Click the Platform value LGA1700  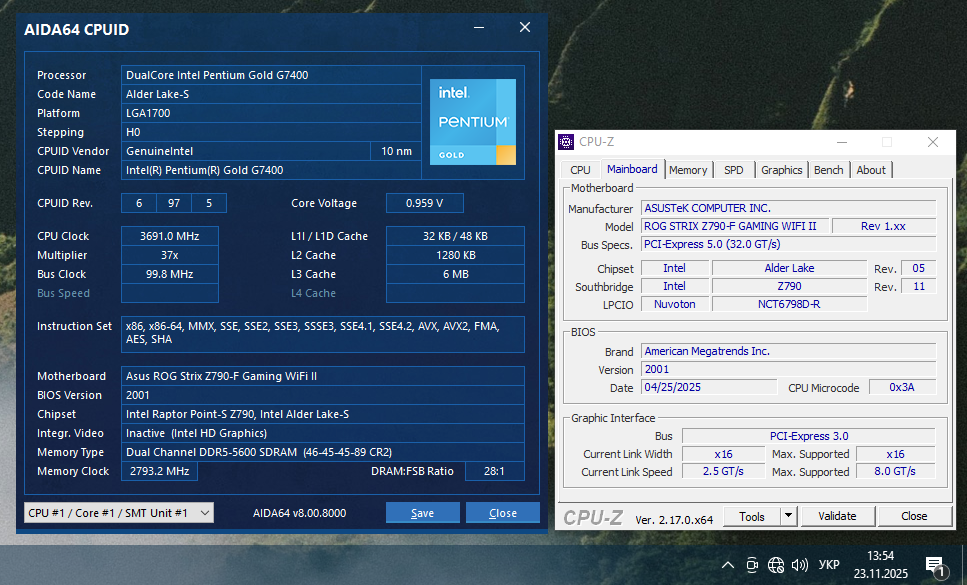click(271, 113)
